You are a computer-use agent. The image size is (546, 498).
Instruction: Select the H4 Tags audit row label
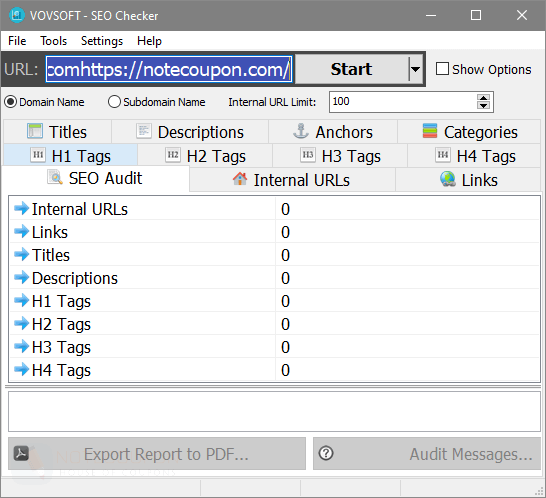coord(61,370)
